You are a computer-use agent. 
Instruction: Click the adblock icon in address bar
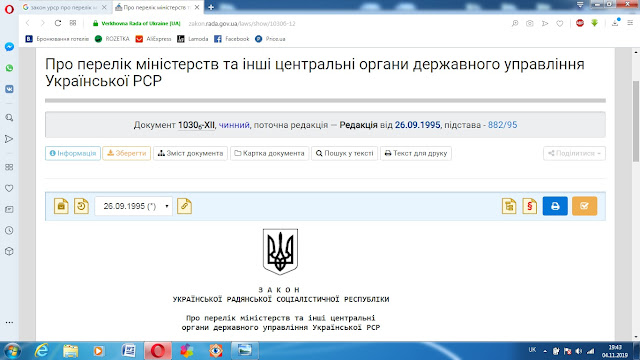click(x=580, y=23)
